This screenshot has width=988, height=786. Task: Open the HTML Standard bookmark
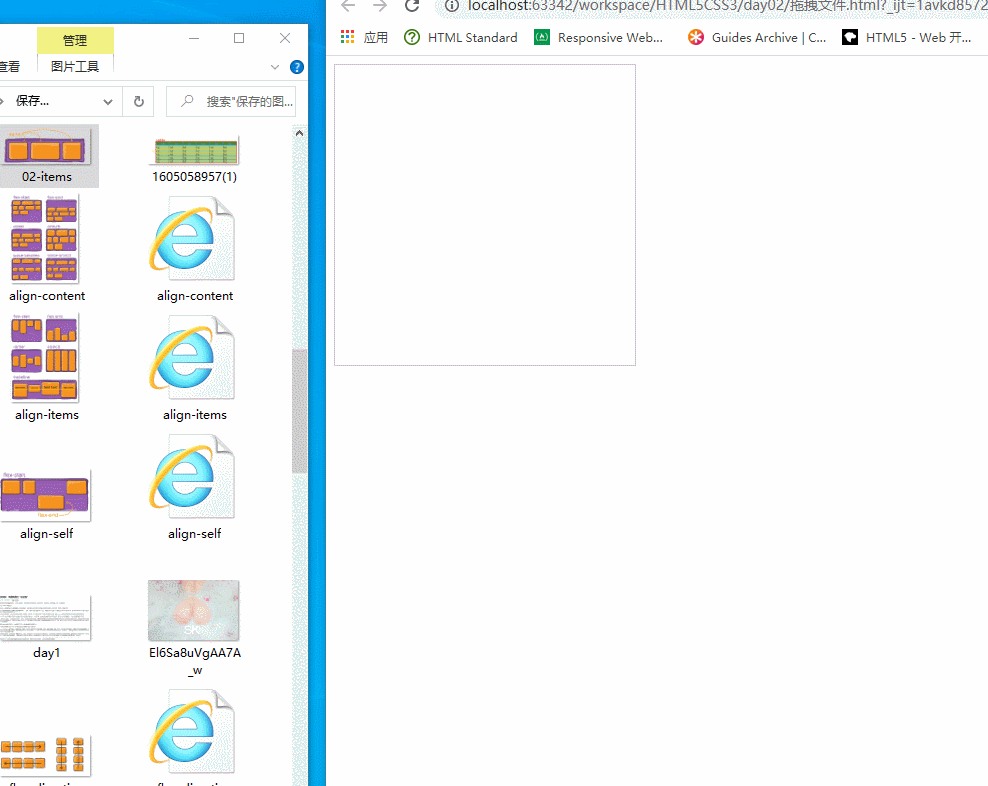click(x=461, y=38)
